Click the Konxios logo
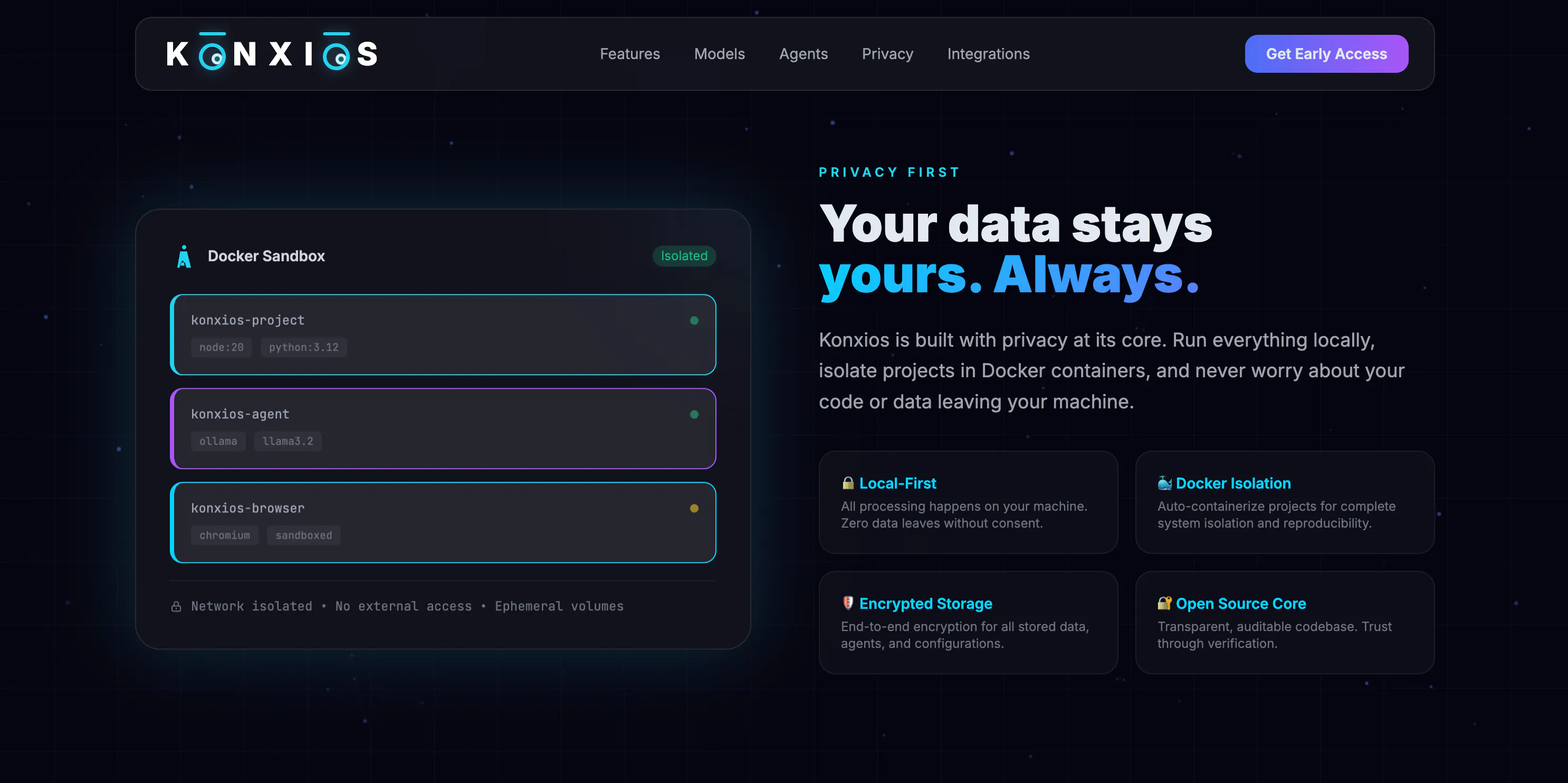Viewport: 1568px width, 783px height. pos(272,52)
